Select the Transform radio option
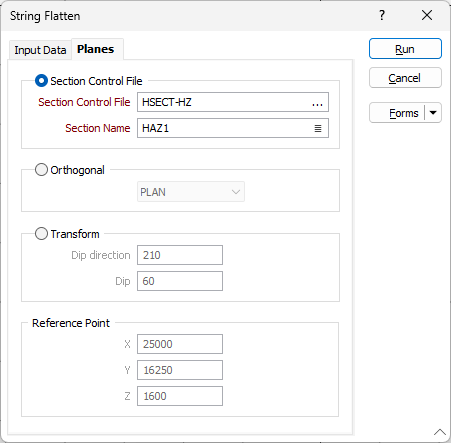The image size is (451, 443). [41, 234]
